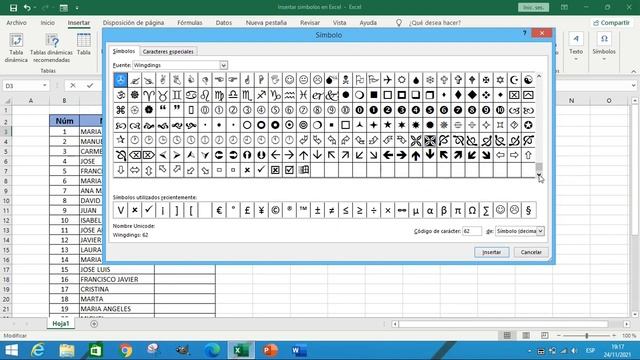Click the formula bar cancel X button
Image resolution: width=640 pixels, height=360 pixels.
click(x=73, y=85)
